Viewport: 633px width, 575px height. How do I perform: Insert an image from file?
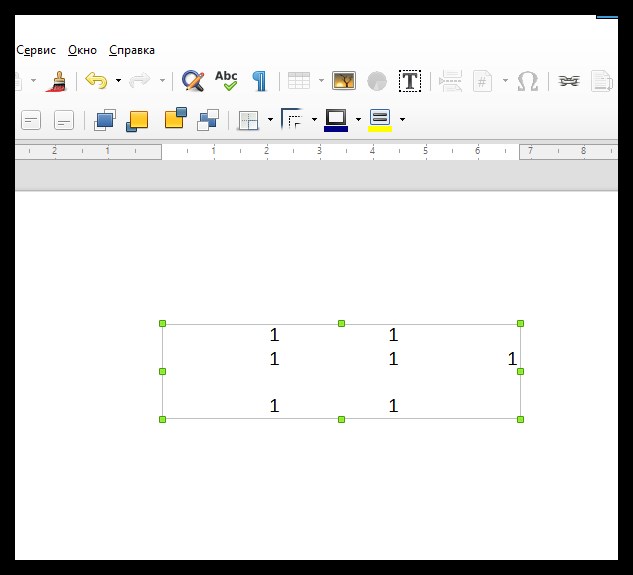[x=344, y=80]
